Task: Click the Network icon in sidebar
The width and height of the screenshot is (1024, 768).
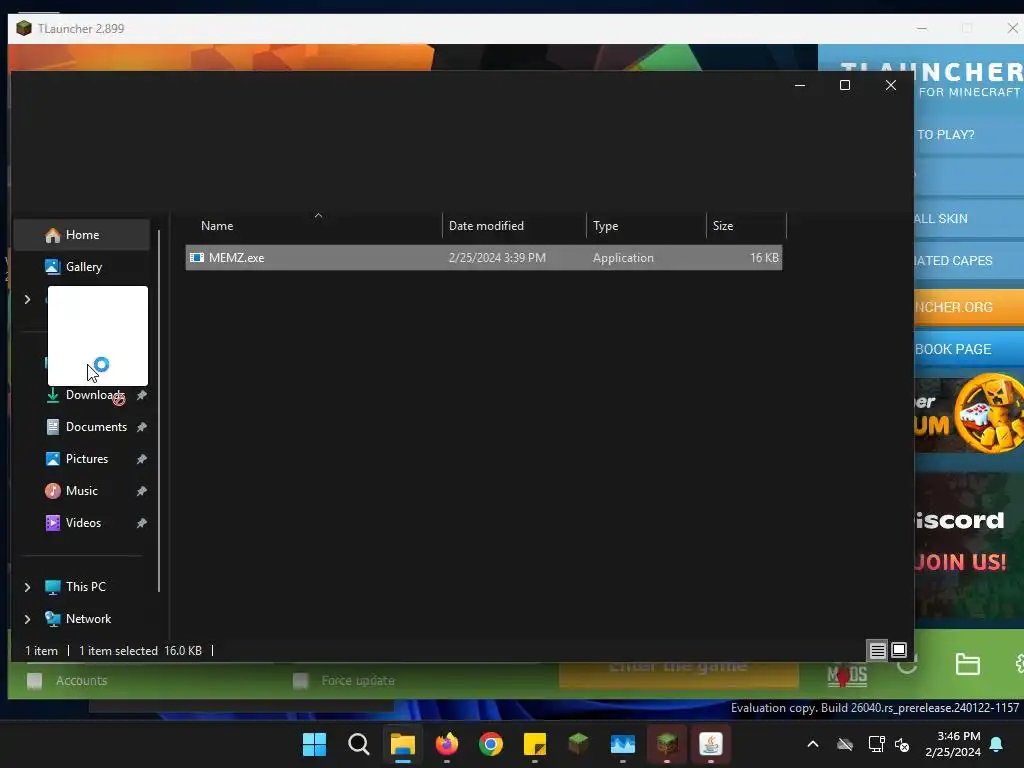Action: tap(52, 619)
